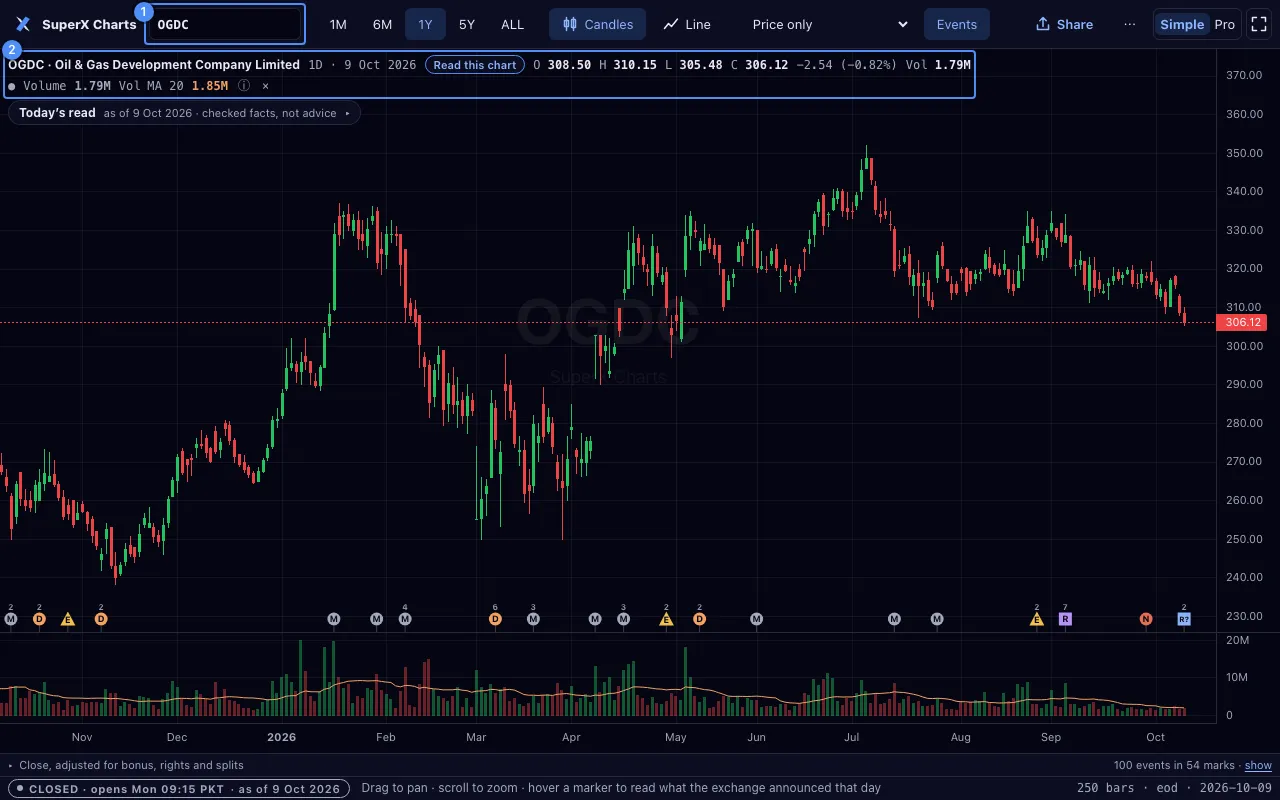
Task: Click the 306.12 current price tag
Action: click(1241, 322)
